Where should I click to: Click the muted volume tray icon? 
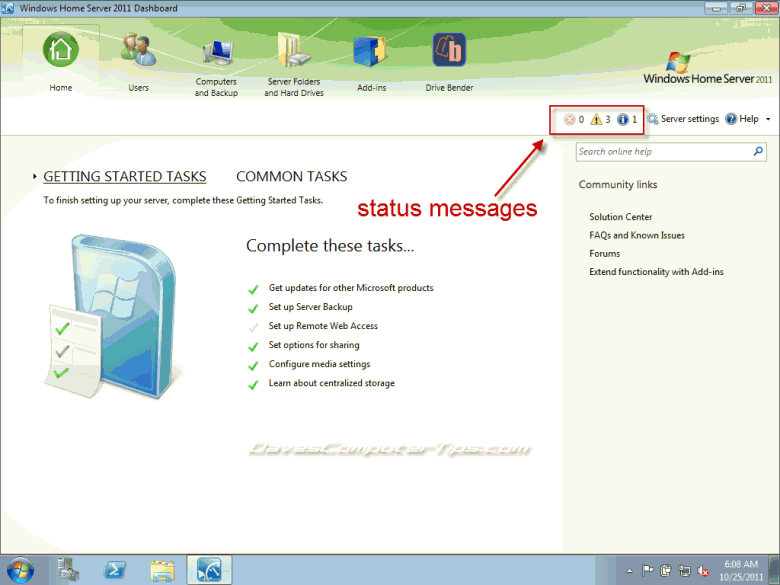coord(703,571)
